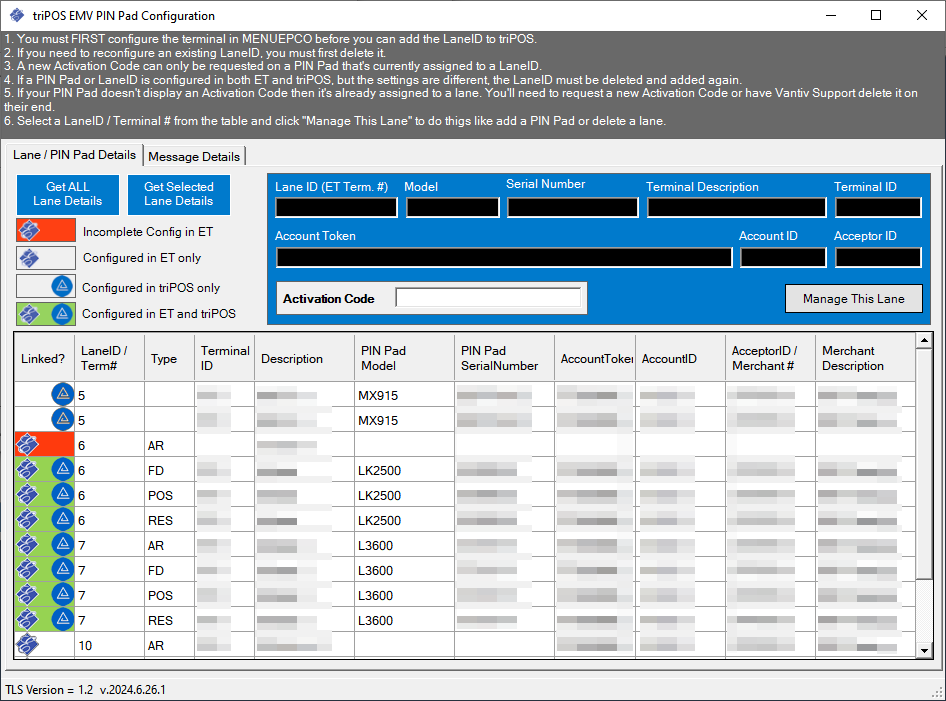Click the lane number 10 cell

[110, 645]
